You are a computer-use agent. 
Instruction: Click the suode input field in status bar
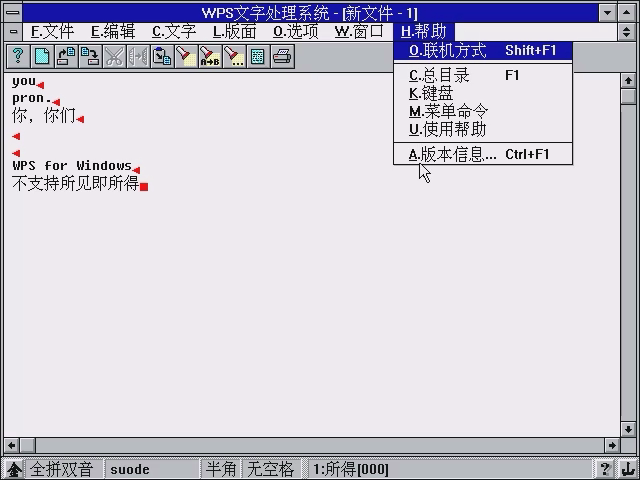[151, 469]
